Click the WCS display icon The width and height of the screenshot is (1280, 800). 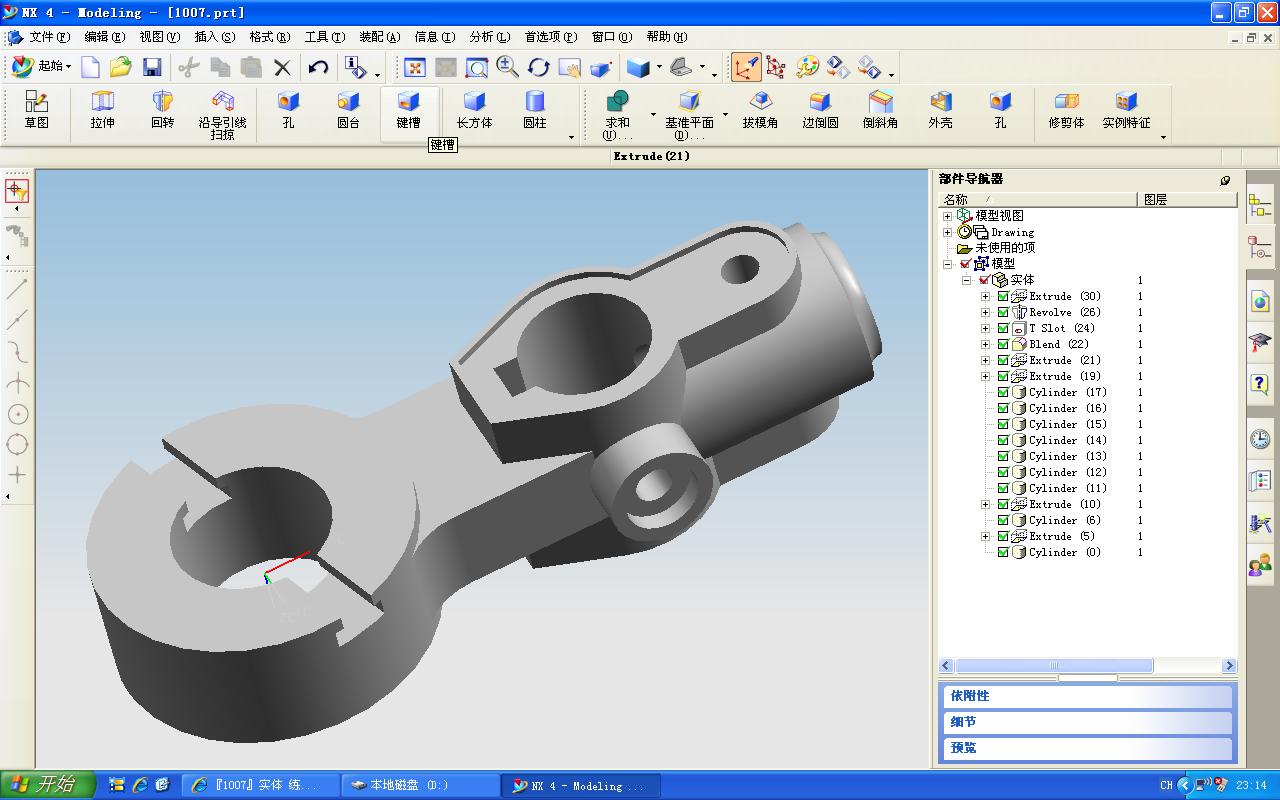click(x=746, y=67)
